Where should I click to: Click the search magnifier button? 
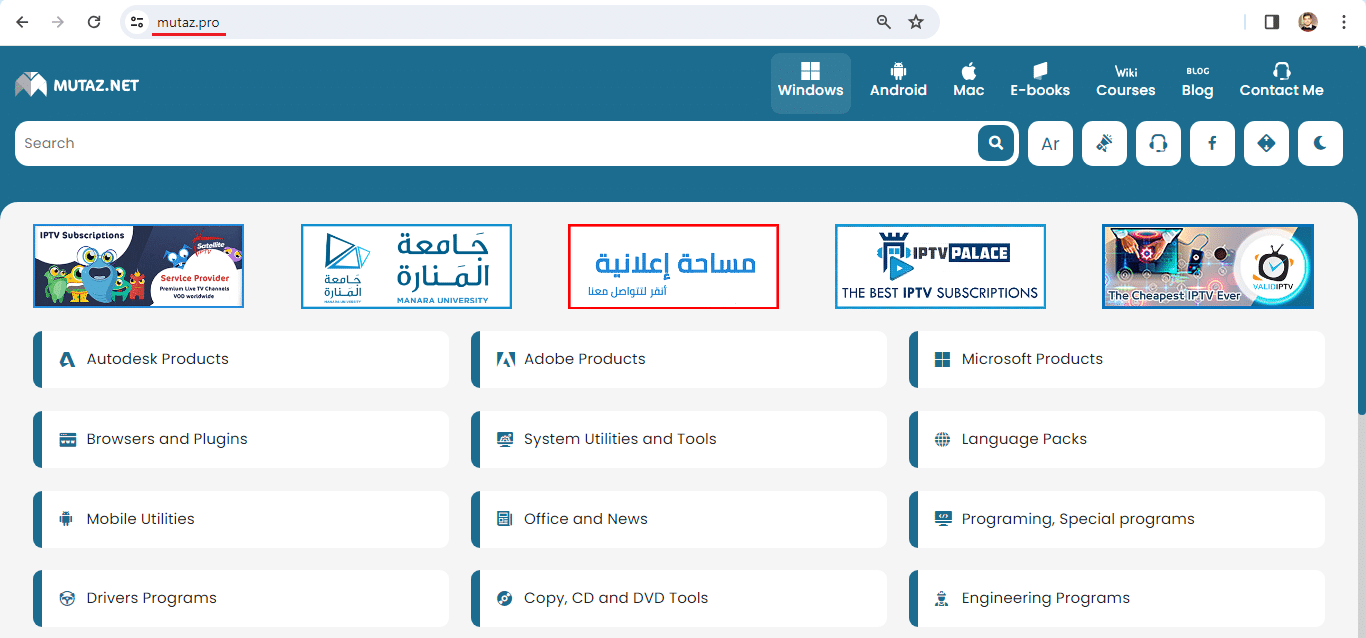pyautogui.click(x=995, y=143)
